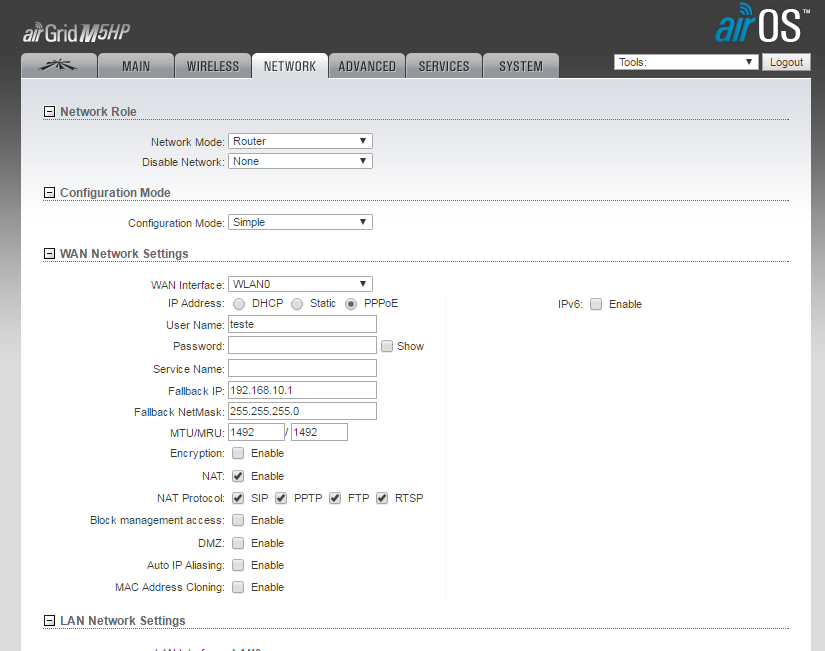The height and width of the screenshot is (651, 825).
Task: Open the Tools dropdown
Action: pyautogui.click(x=686, y=62)
